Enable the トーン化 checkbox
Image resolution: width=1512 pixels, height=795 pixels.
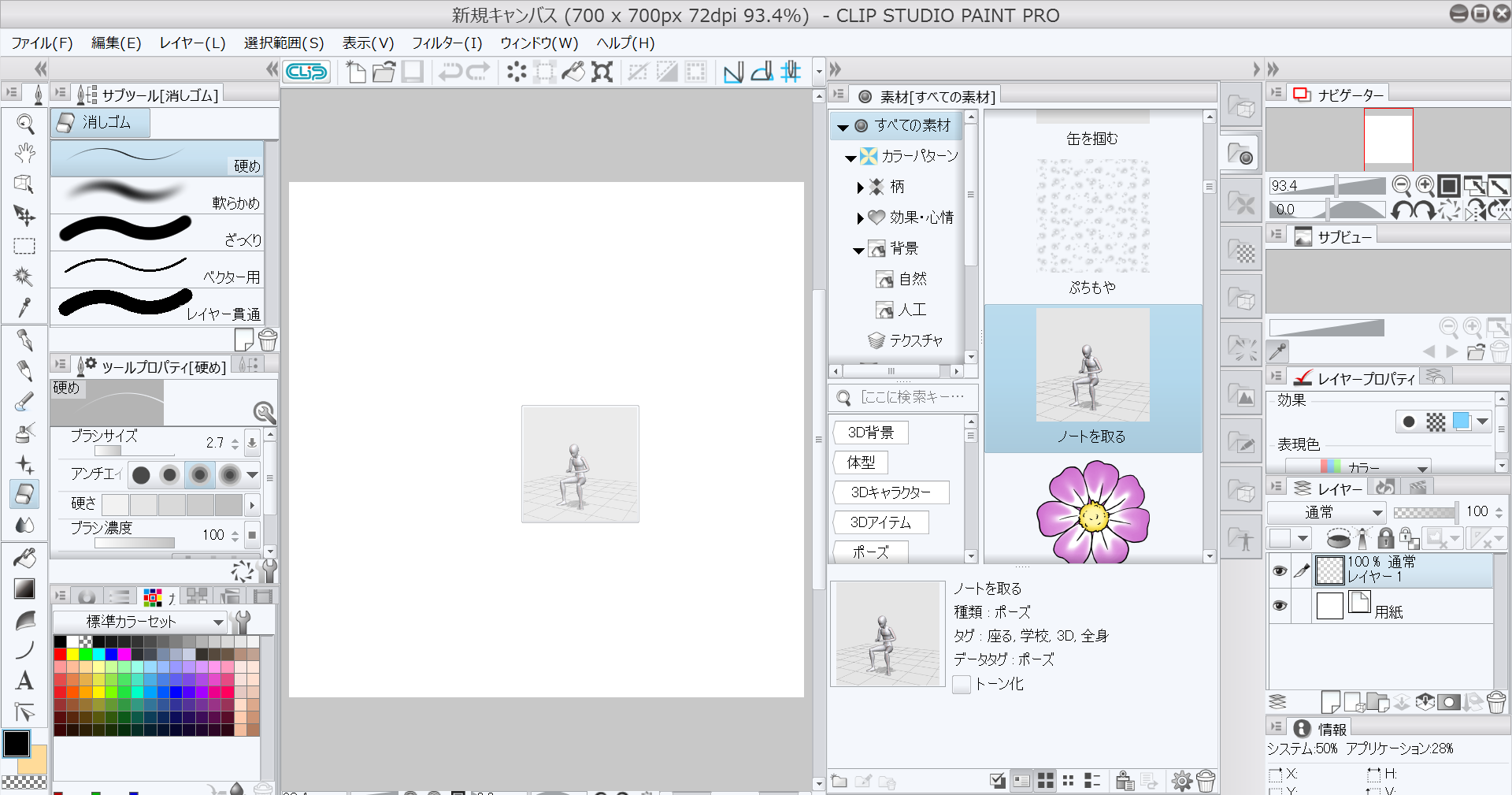click(961, 685)
